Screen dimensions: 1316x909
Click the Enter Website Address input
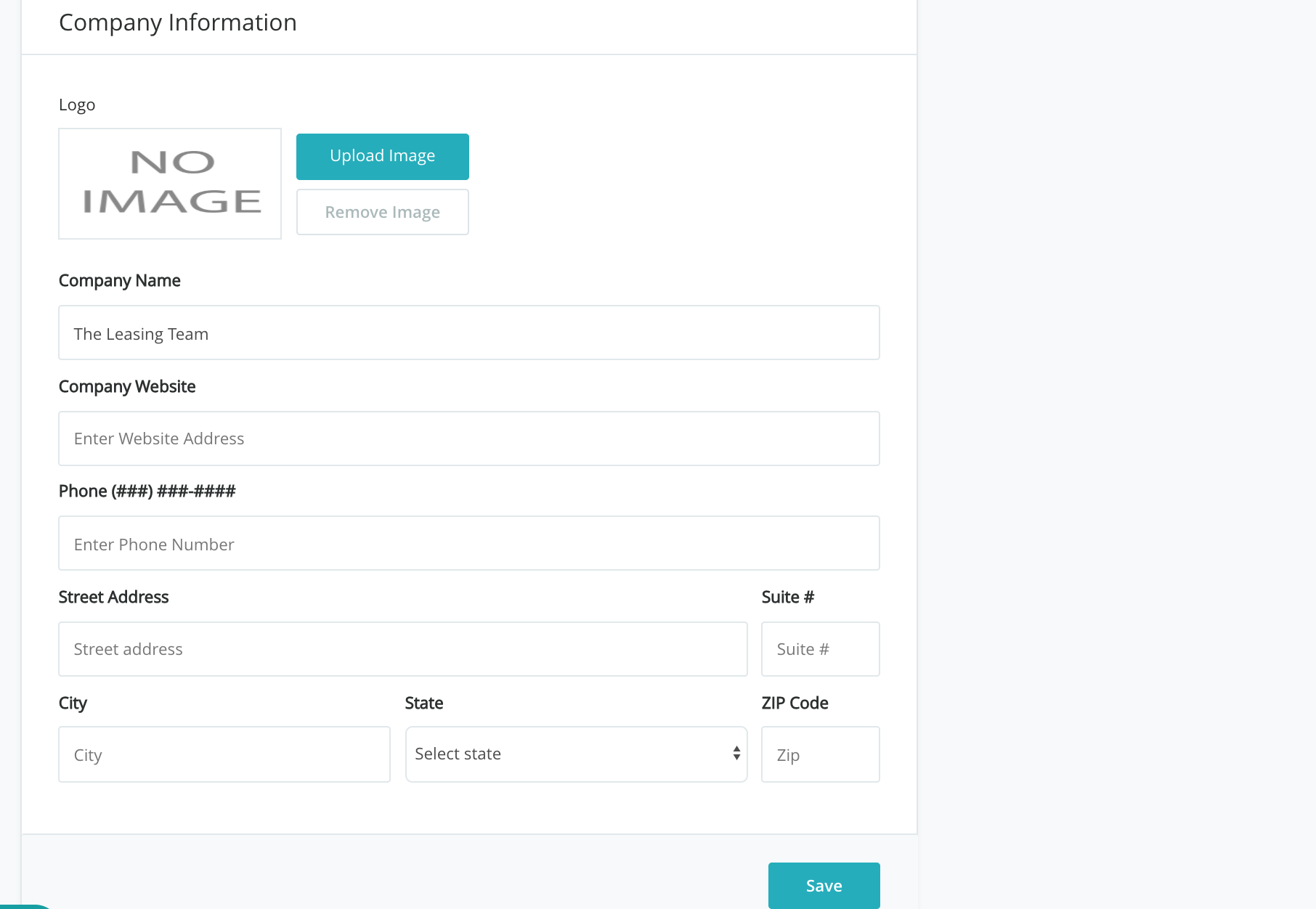[468, 439]
